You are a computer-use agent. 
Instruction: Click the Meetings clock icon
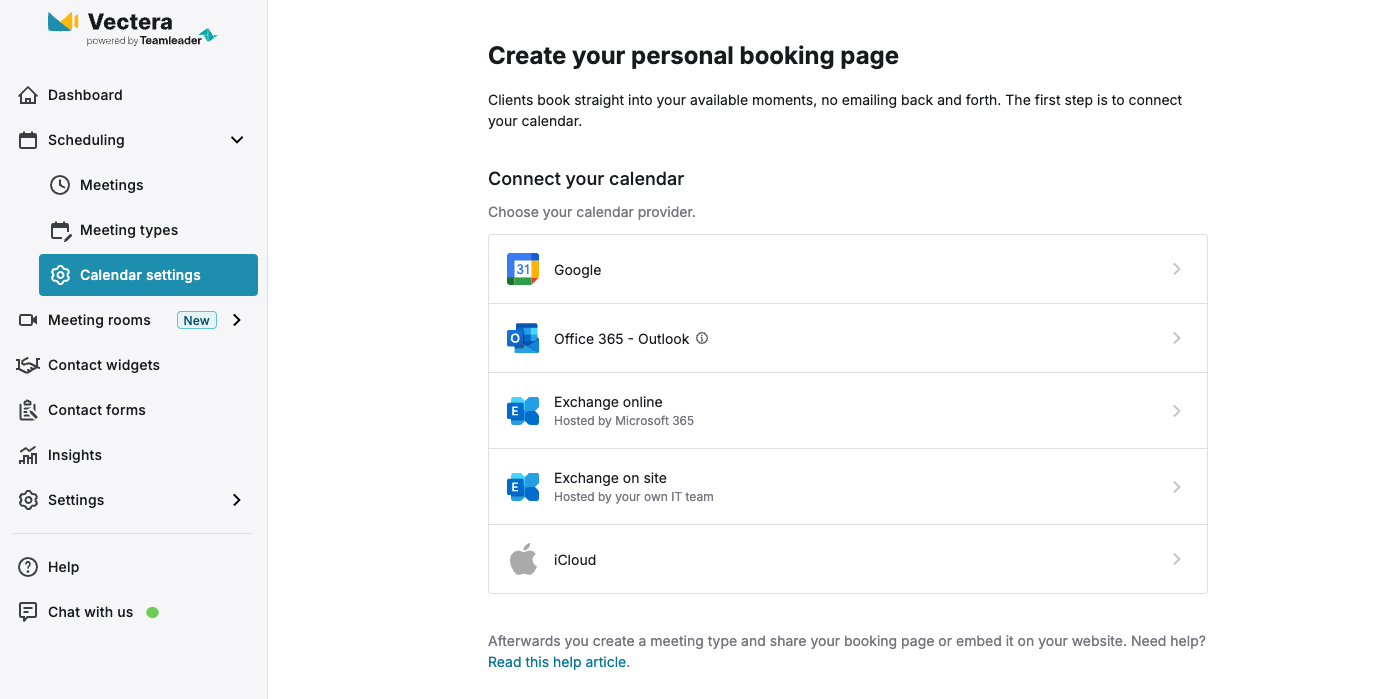point(60,185)
